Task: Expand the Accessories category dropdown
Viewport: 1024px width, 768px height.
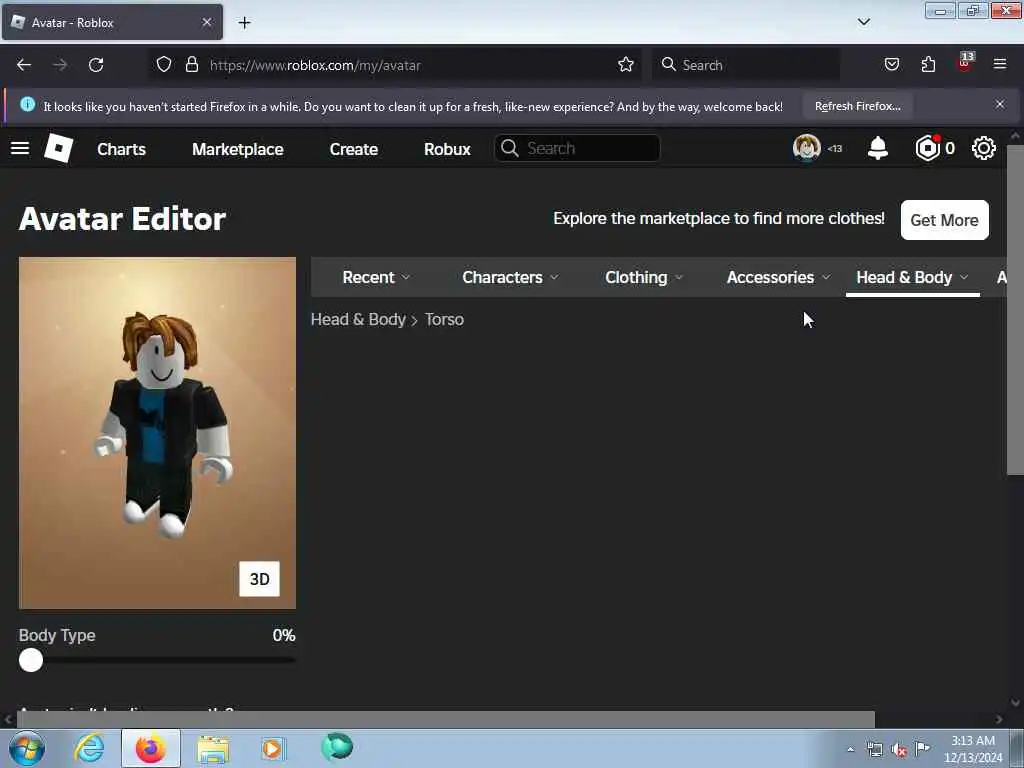Action: 778,277
